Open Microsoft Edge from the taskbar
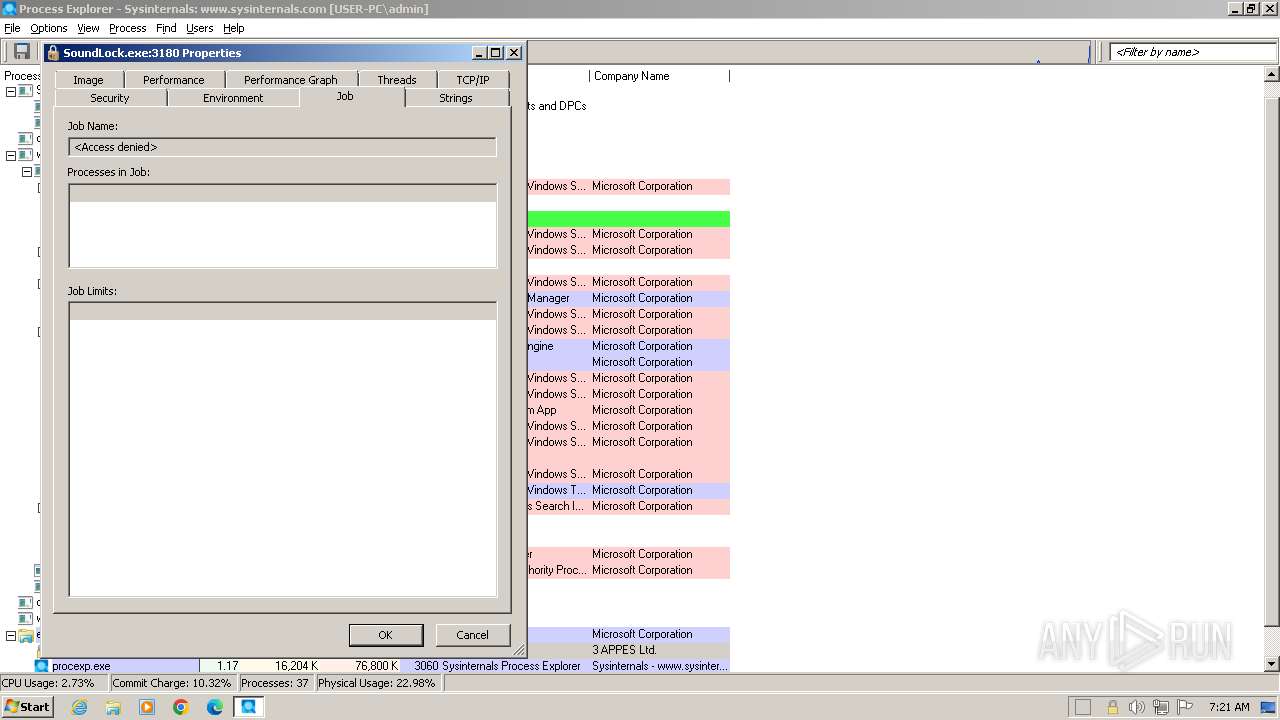Viewport: 1280px width, 720px height. [215, 707]
